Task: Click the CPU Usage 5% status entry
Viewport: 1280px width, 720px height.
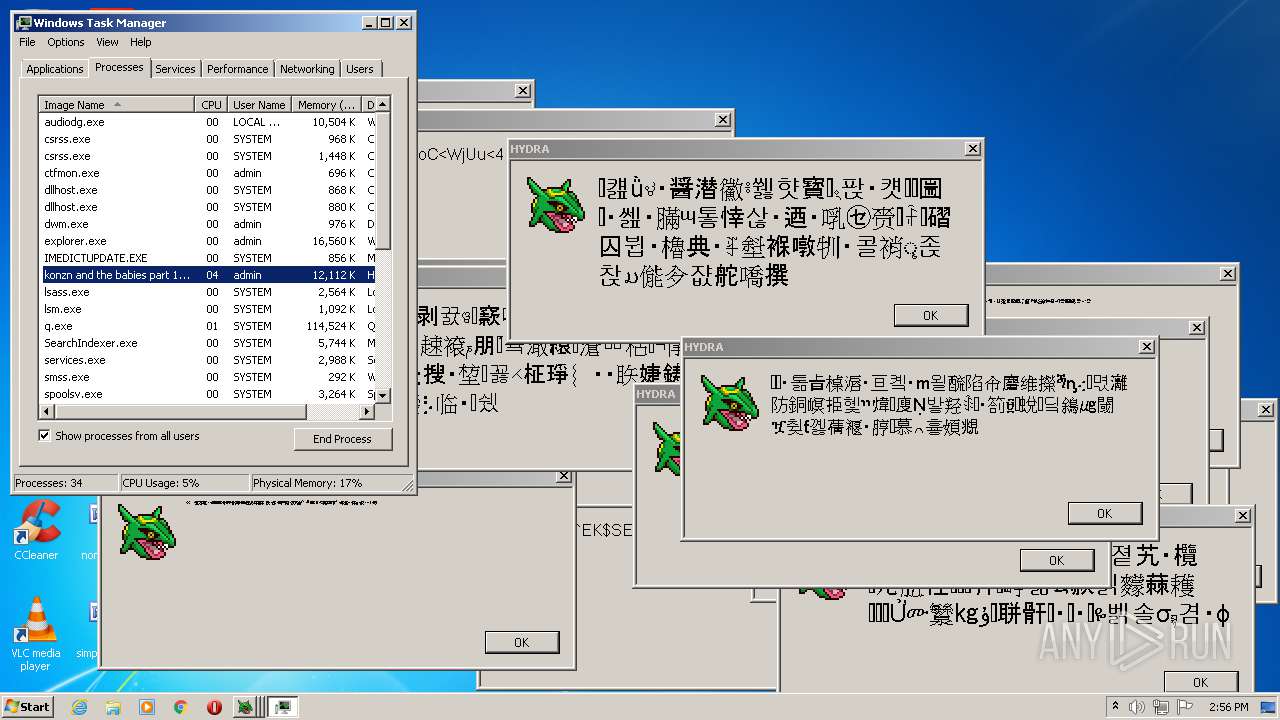Action: 184,483
